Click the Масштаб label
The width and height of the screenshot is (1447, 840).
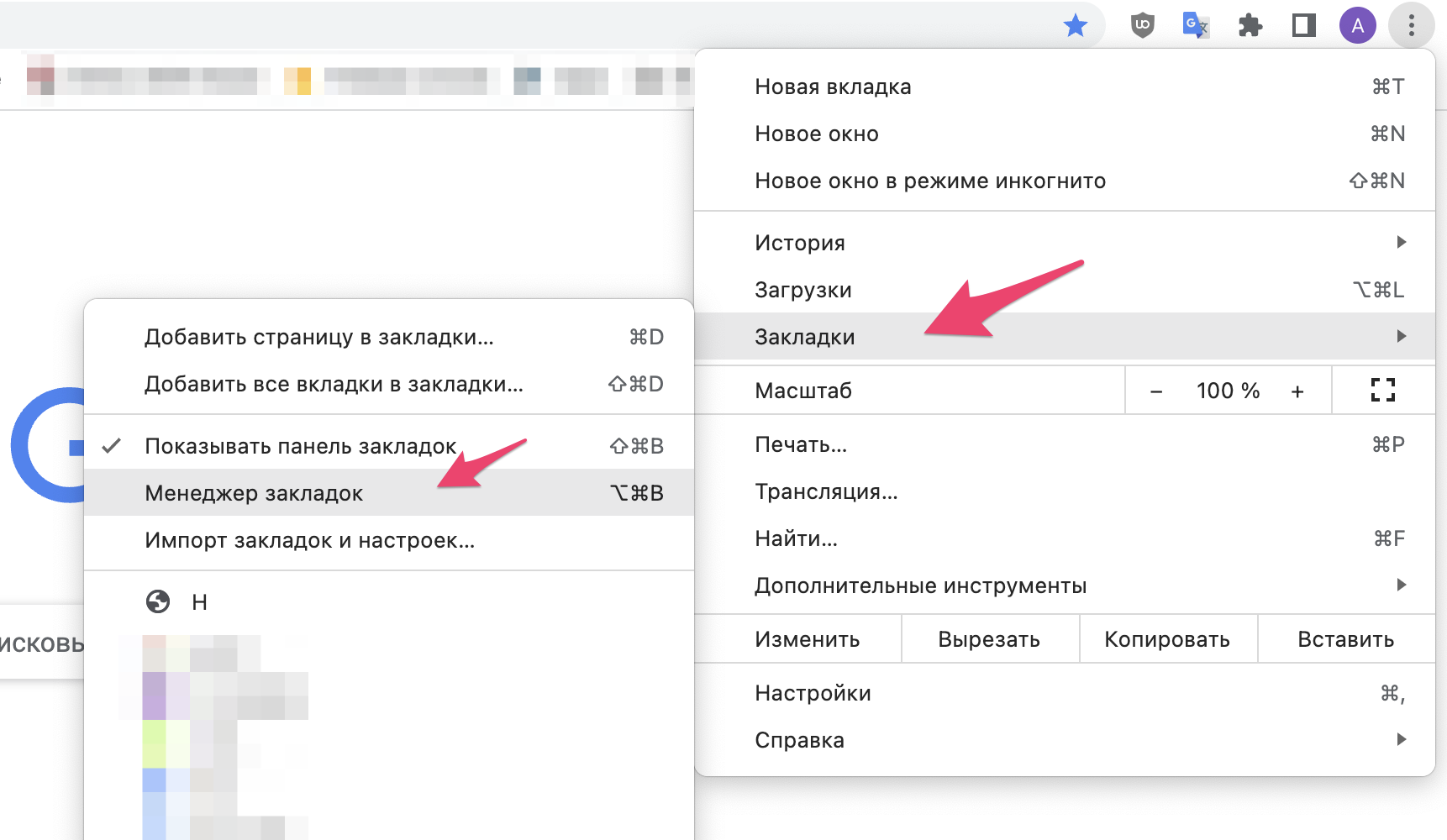pyautogui.click(x=803, y=391)
